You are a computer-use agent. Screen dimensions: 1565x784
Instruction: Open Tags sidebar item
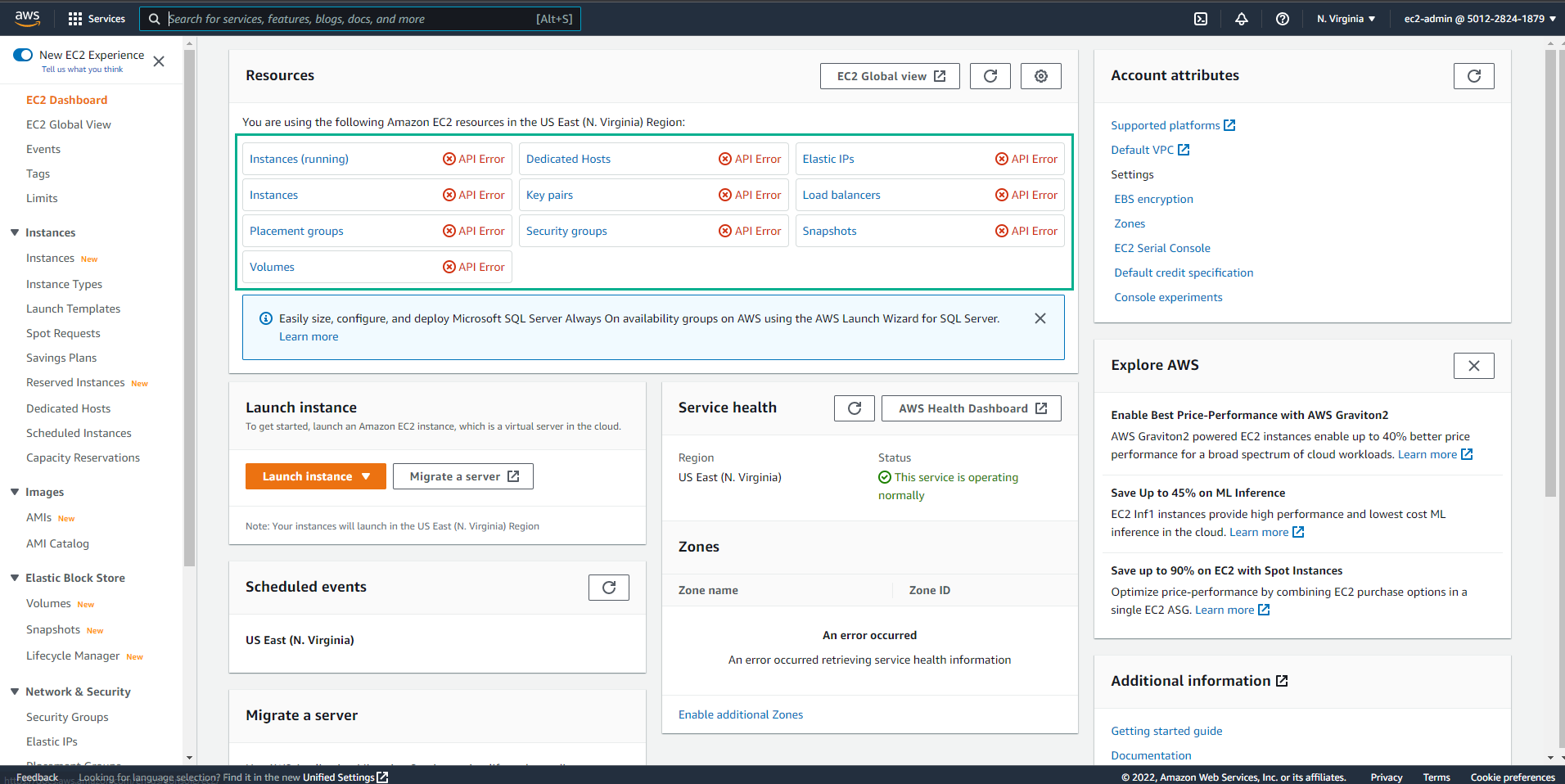38,173
